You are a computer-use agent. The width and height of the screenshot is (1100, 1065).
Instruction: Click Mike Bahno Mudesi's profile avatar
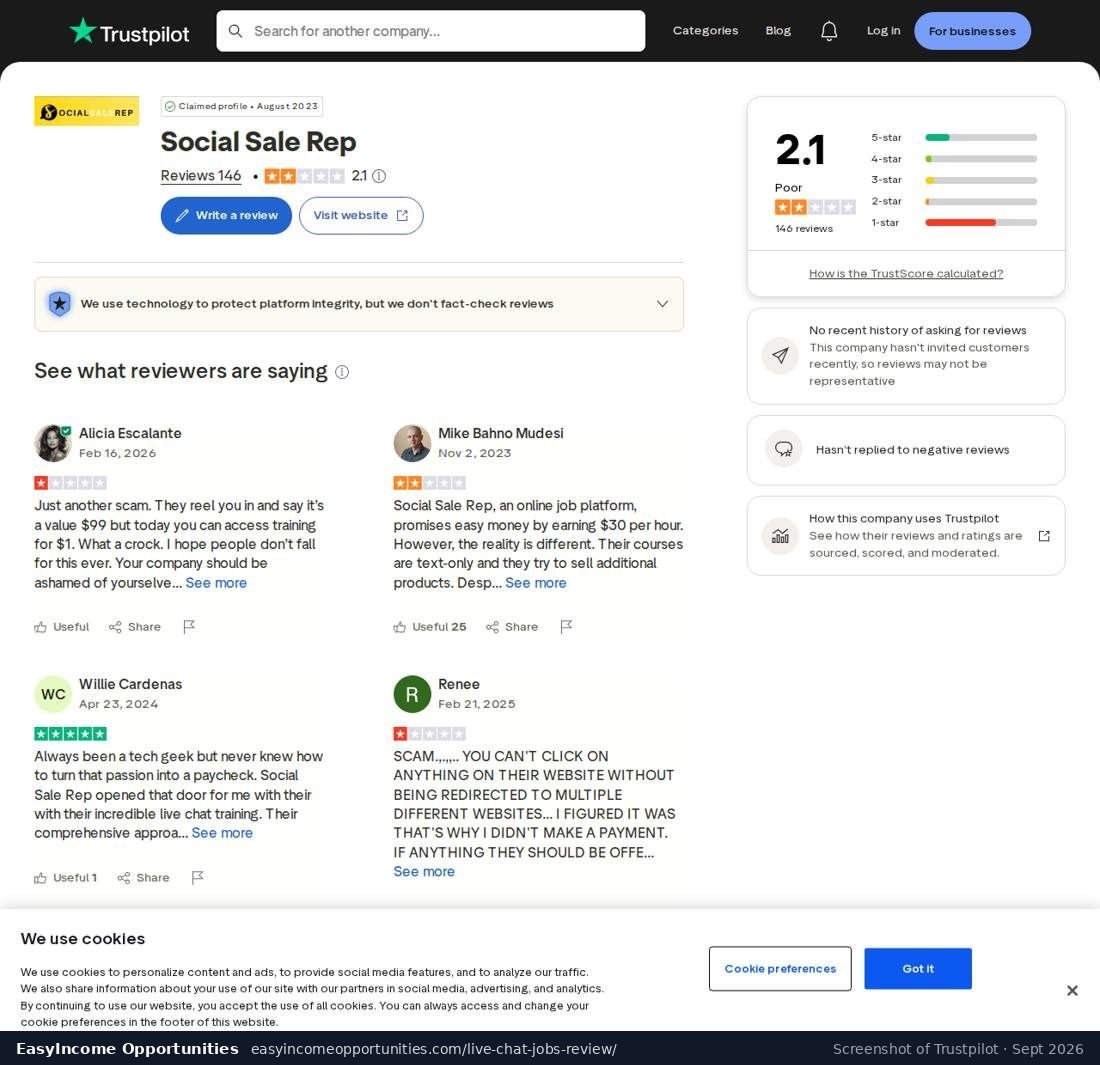click(x=412, y=443)
